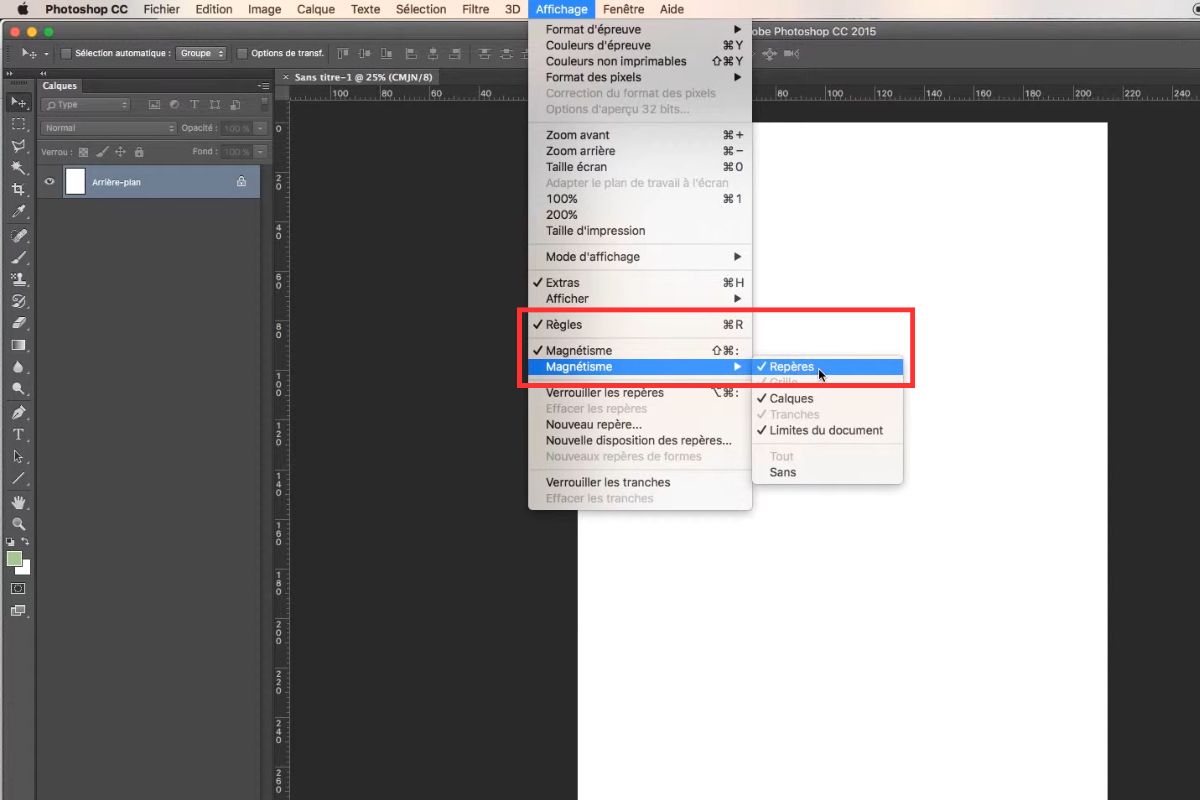Image resolution: width=1200 pixels, height=800 pixels.
Task: Select the Eyedropper tool
Action: [x=18, y=212]
